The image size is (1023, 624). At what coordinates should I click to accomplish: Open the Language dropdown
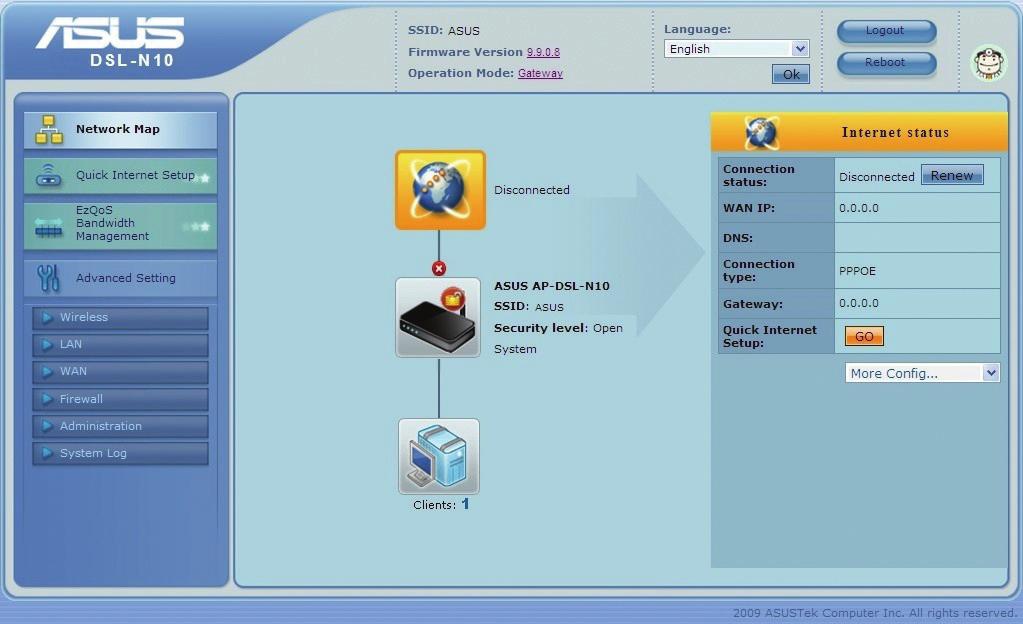(x=737, y=49)
